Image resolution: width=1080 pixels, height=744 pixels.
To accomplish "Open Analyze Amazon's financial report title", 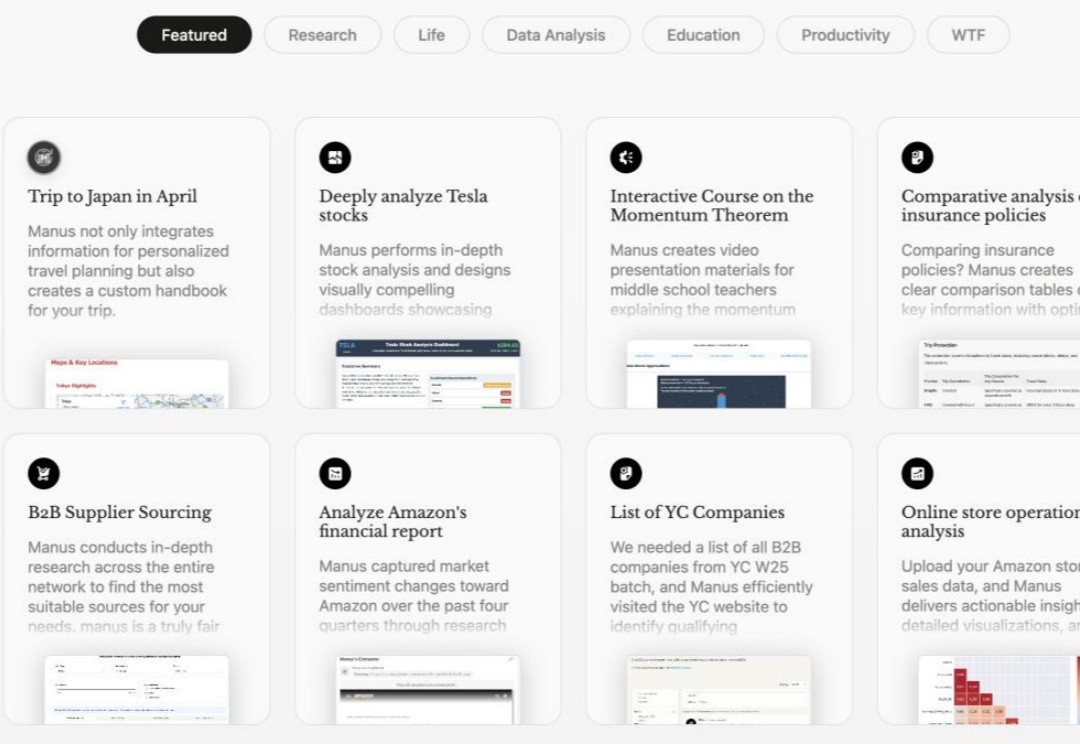I will [x=393, y=521].
